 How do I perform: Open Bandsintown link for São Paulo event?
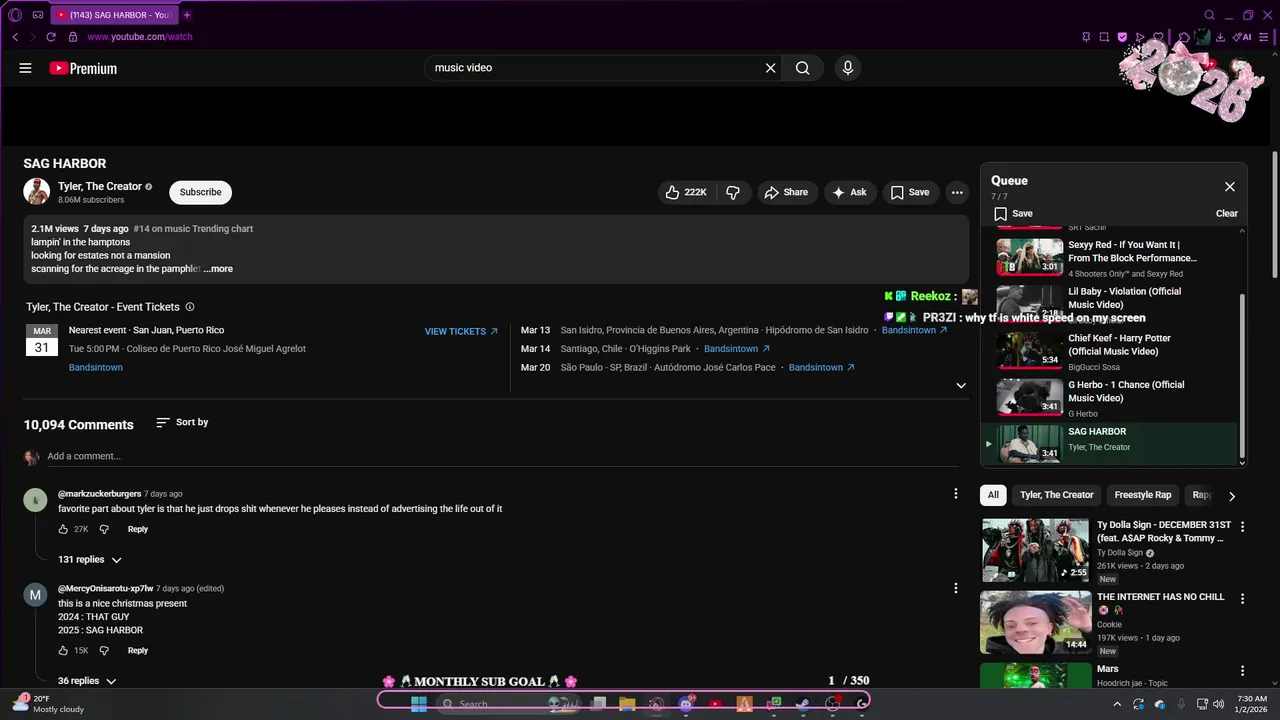[x=822, y=367]
